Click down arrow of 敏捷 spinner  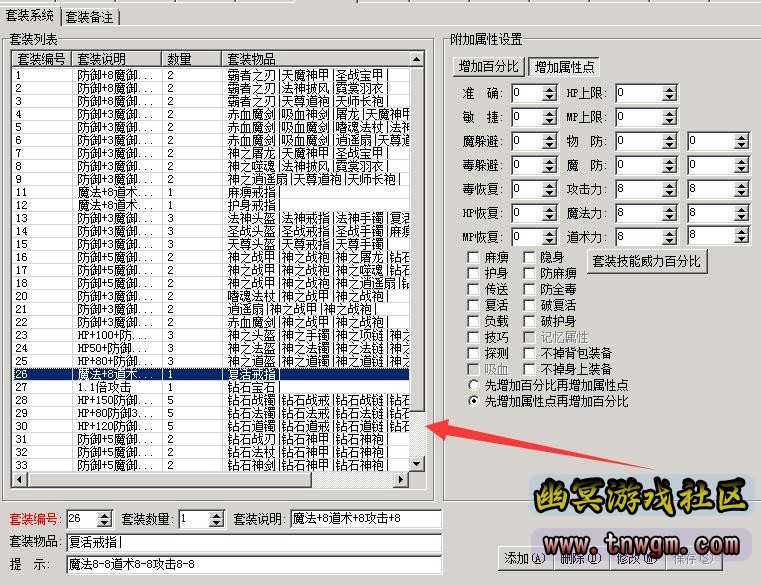click(549, 121)
